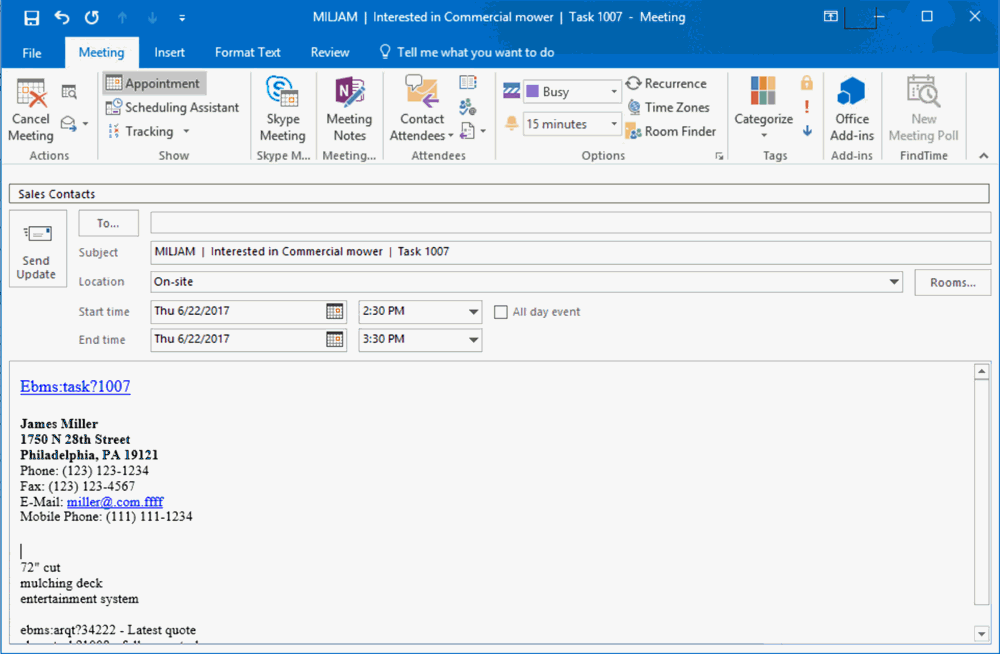Open the Format Text tab
Screen dimensions: 1000x654
(x=247, y=52)
